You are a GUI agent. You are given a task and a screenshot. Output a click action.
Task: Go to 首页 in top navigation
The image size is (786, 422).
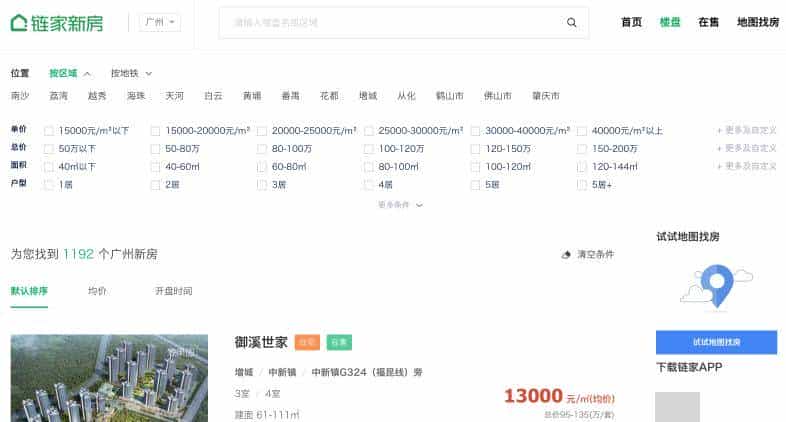click(x=631, y=22)
